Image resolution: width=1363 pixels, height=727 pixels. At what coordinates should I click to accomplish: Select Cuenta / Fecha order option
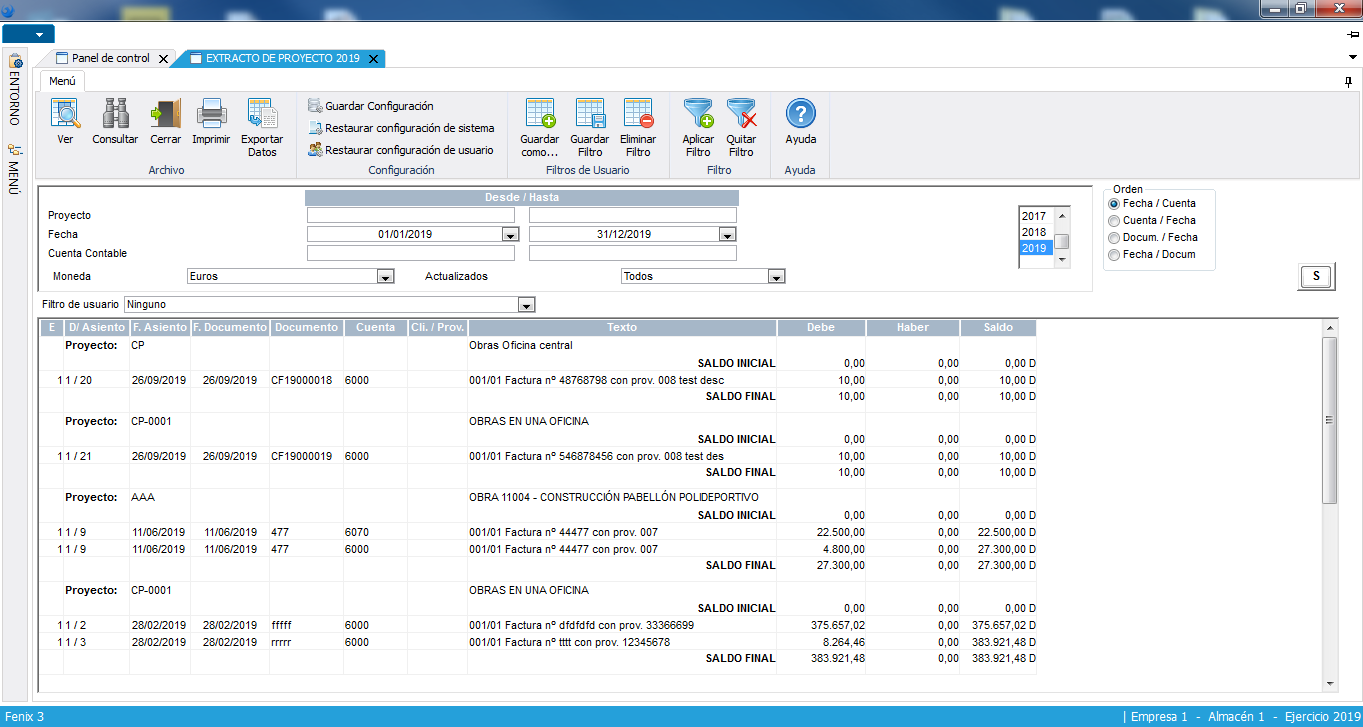(1114, 221)
